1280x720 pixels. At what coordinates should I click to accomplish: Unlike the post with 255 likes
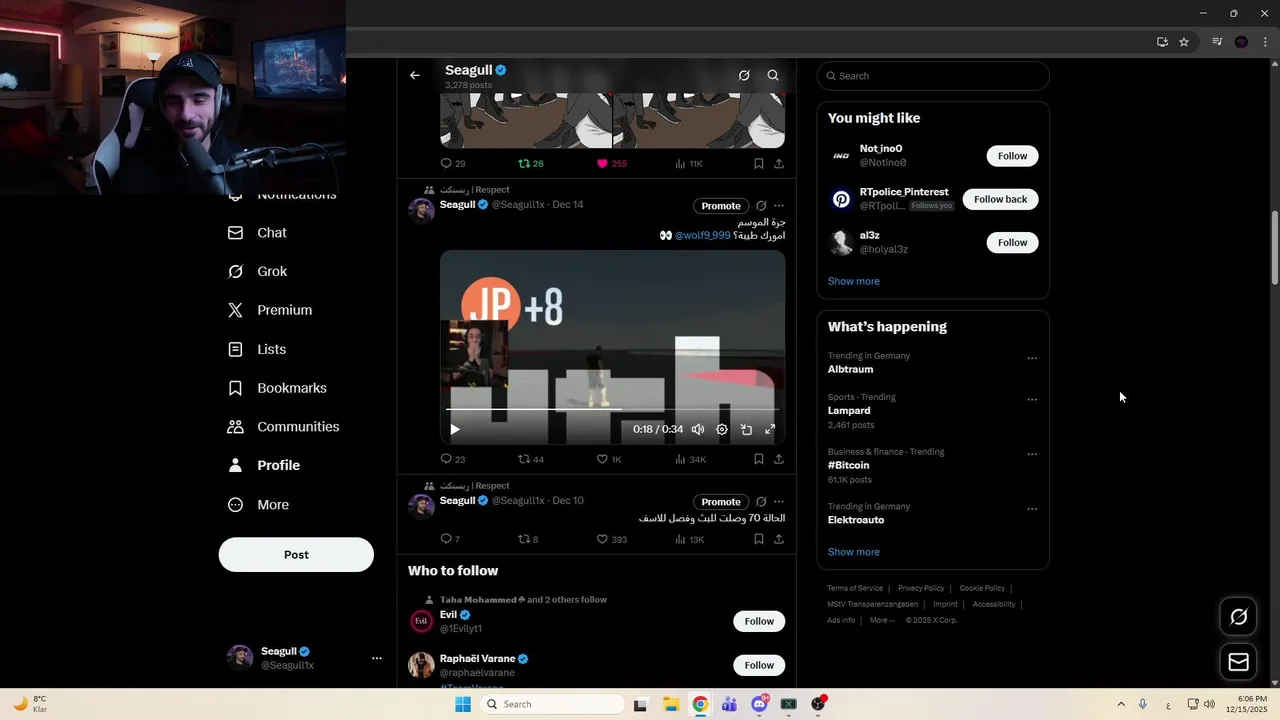click(x=611, y=163)
